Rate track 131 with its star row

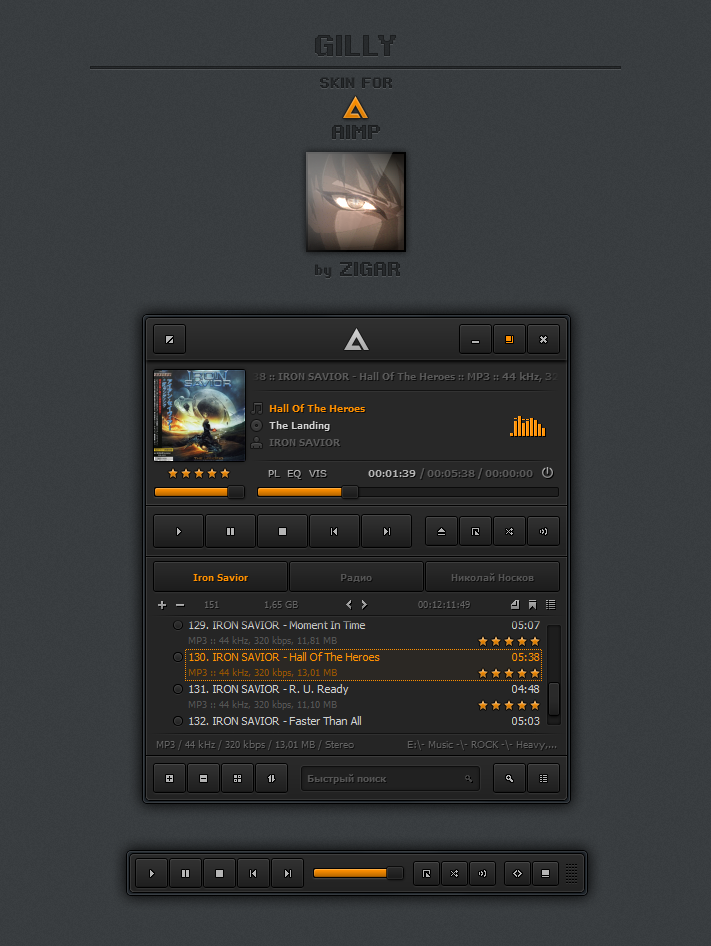pos(509,705)
